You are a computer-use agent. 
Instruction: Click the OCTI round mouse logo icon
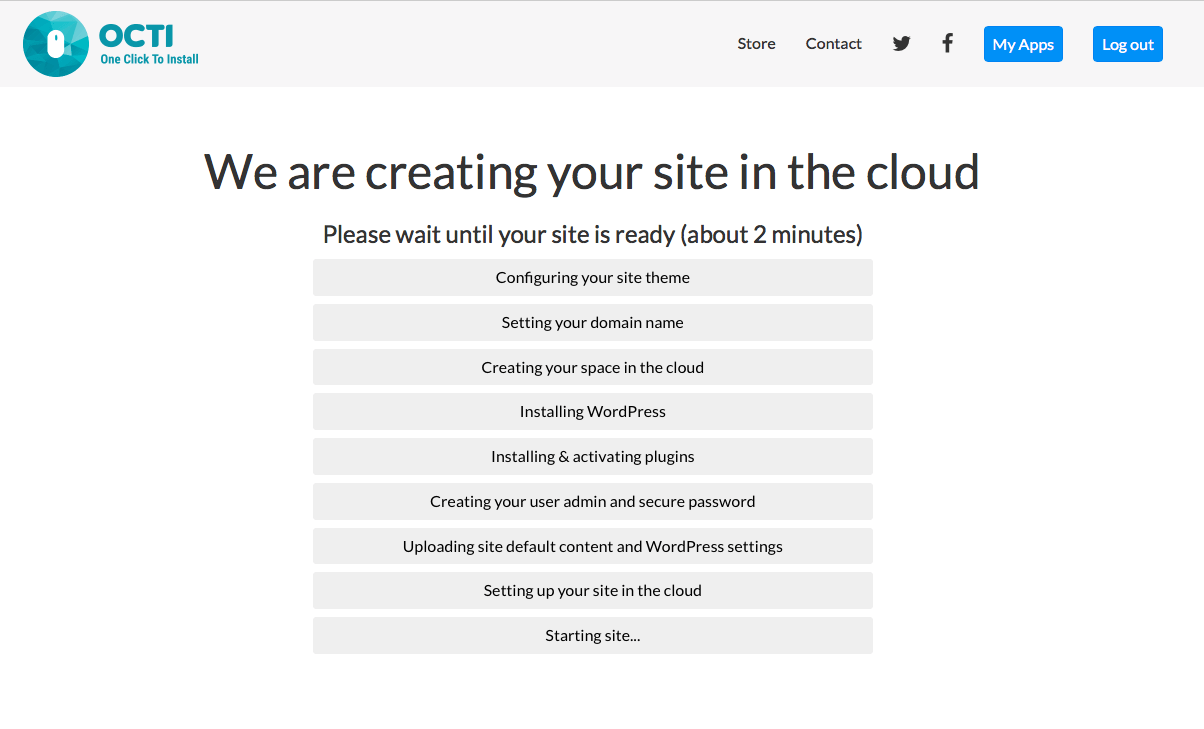tap(56, 44)
